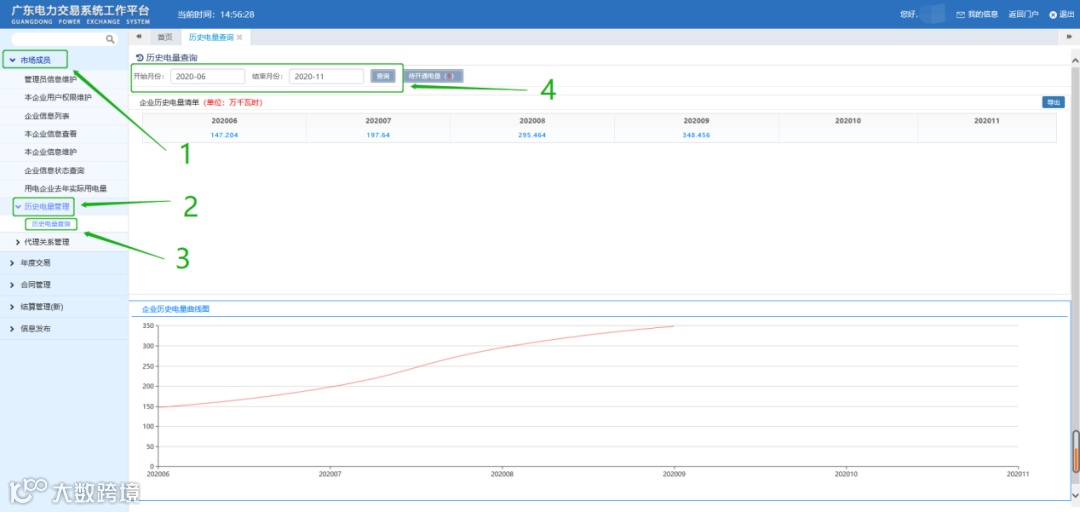The width and height of the screenshot is (1080, 512).
Task: Select 历史电量查询 in the sidebar
Action: coord(51,224)
